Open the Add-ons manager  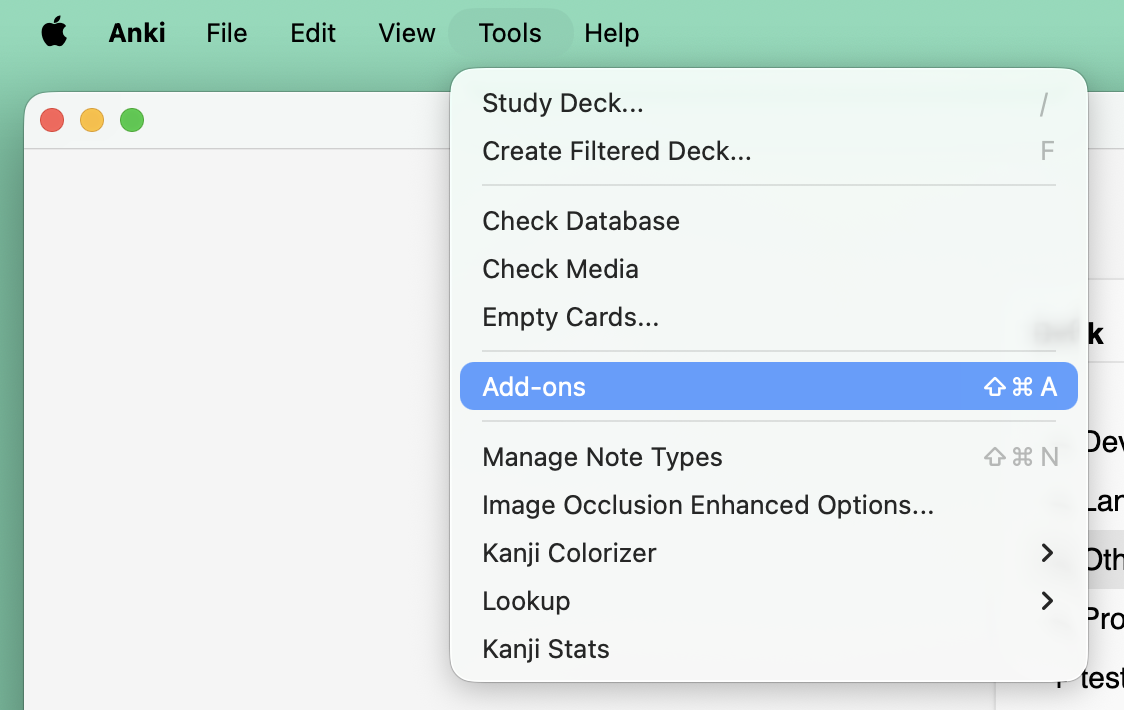point(534,386)
